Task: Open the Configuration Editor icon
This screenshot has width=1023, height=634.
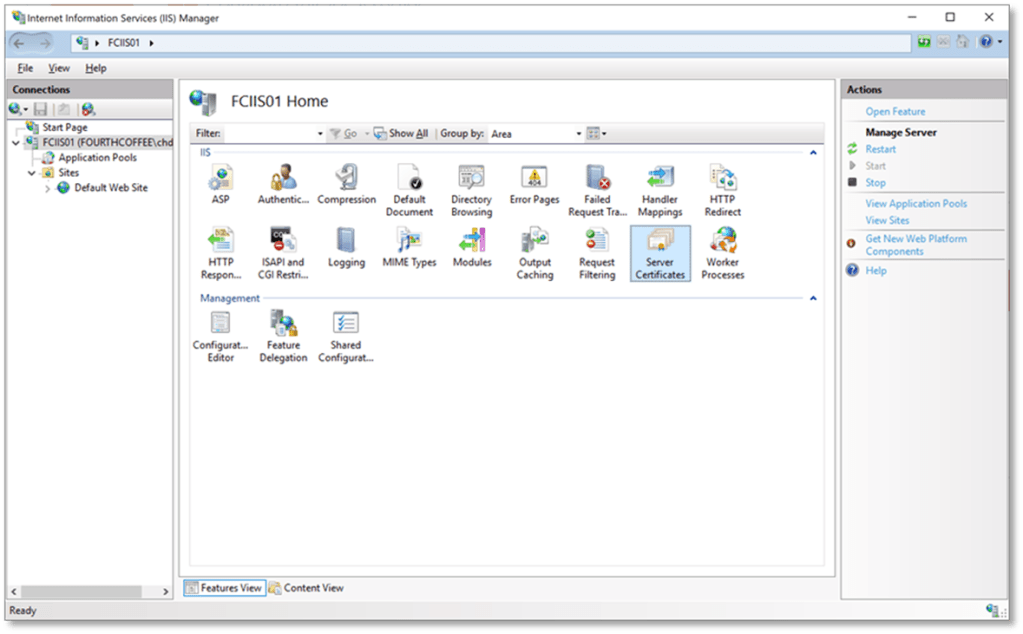Action: pyautogui.click(x=220, y=335)
